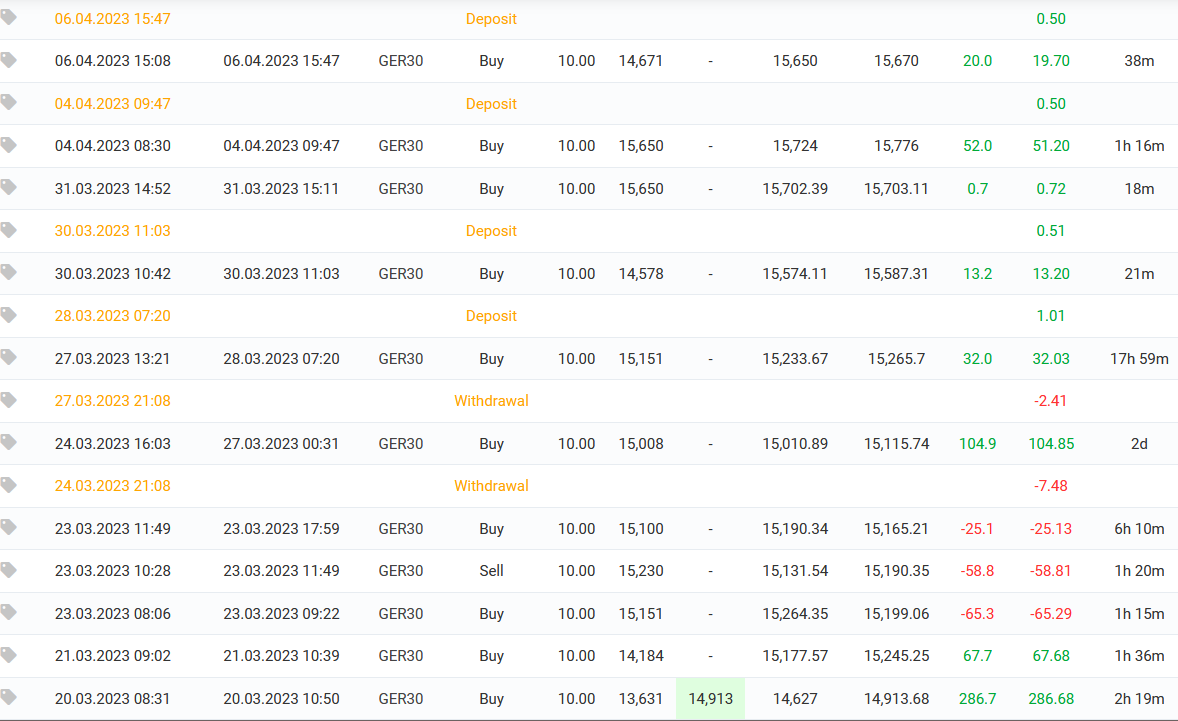Click the tag icon on the 21.03.2023 09:02 trade
This screenshot has height=721, width=1178.
coord(9,655)
